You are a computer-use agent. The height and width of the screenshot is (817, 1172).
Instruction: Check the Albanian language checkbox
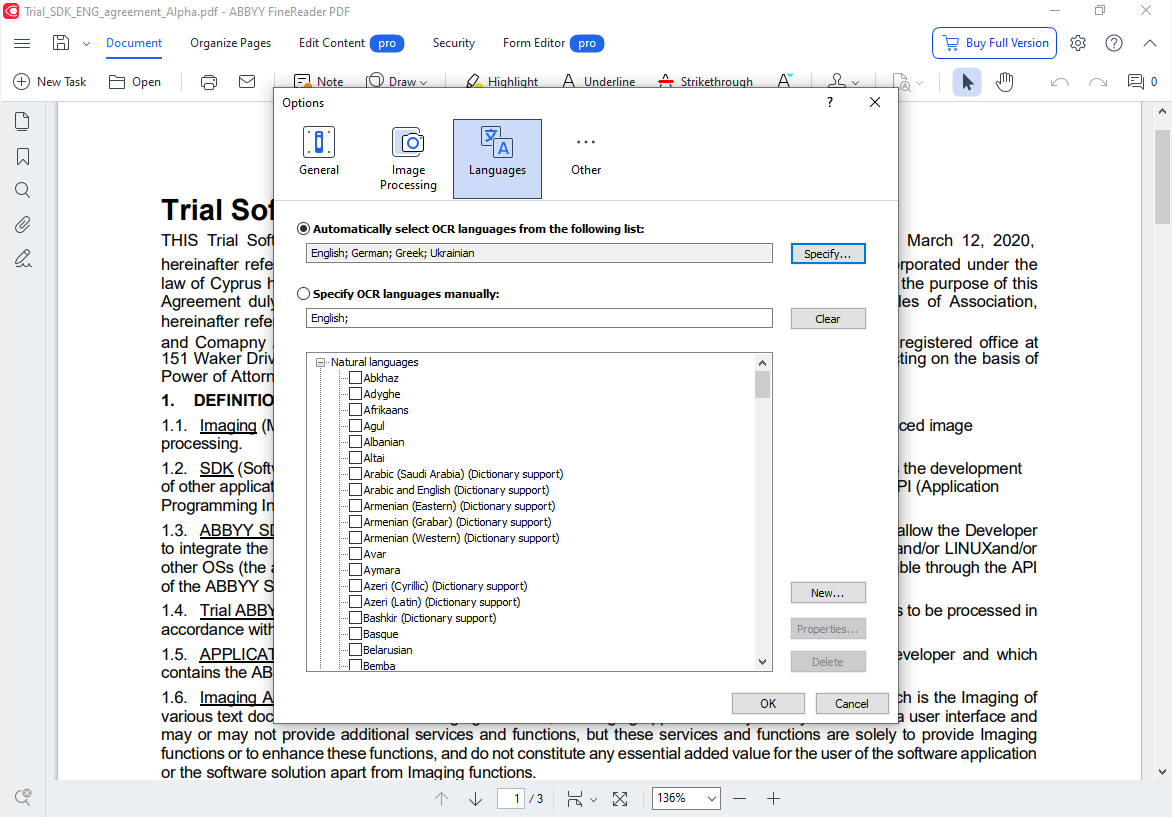coord(356,442)
